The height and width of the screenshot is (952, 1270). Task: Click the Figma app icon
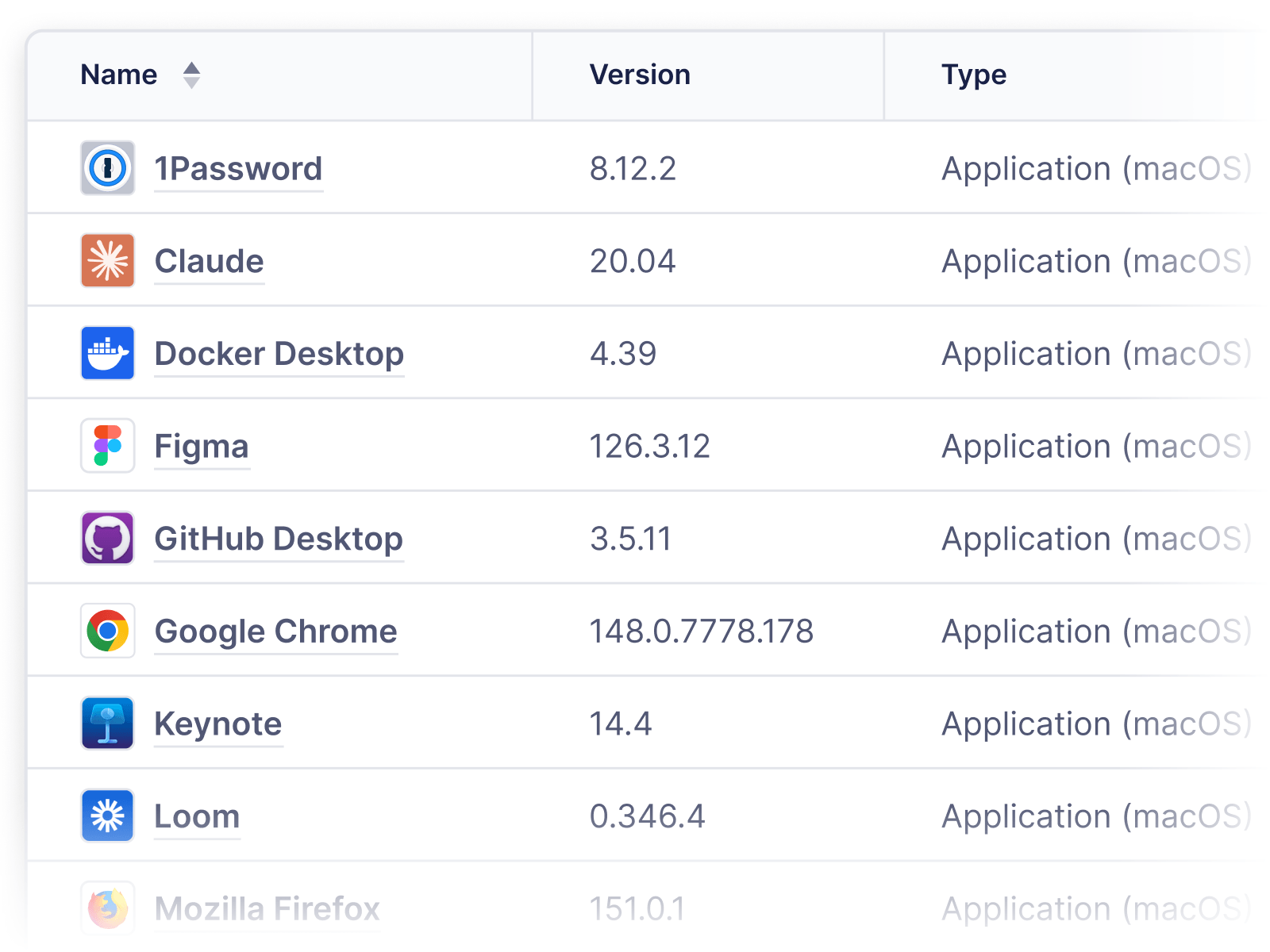tap(108, 446)
